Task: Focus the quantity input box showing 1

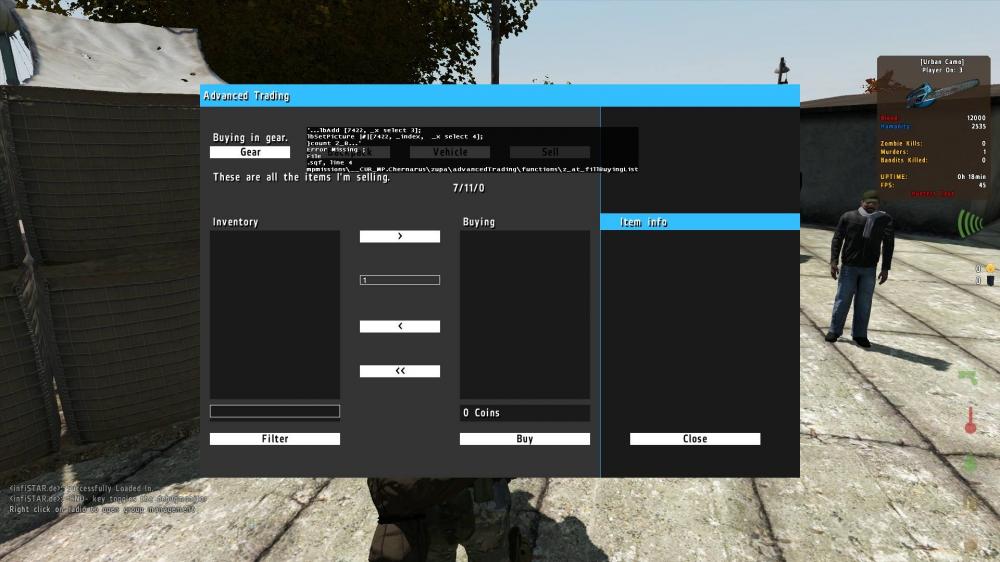Action: click(x=399, y=280)
